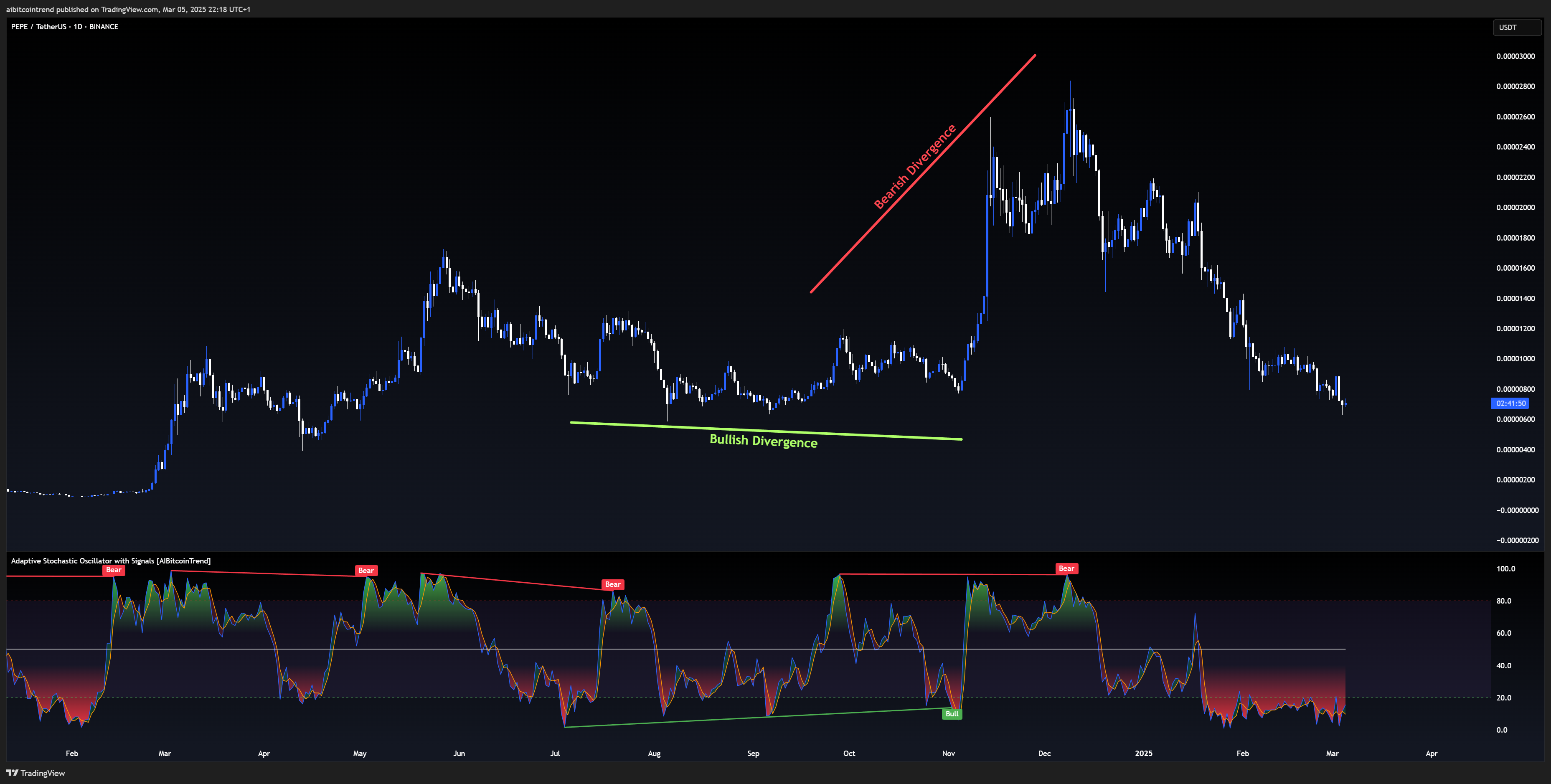Click the 60.0 oscillator axis value
Image resolution: width=1551 pixels, height=784 pixels.
1504,633
